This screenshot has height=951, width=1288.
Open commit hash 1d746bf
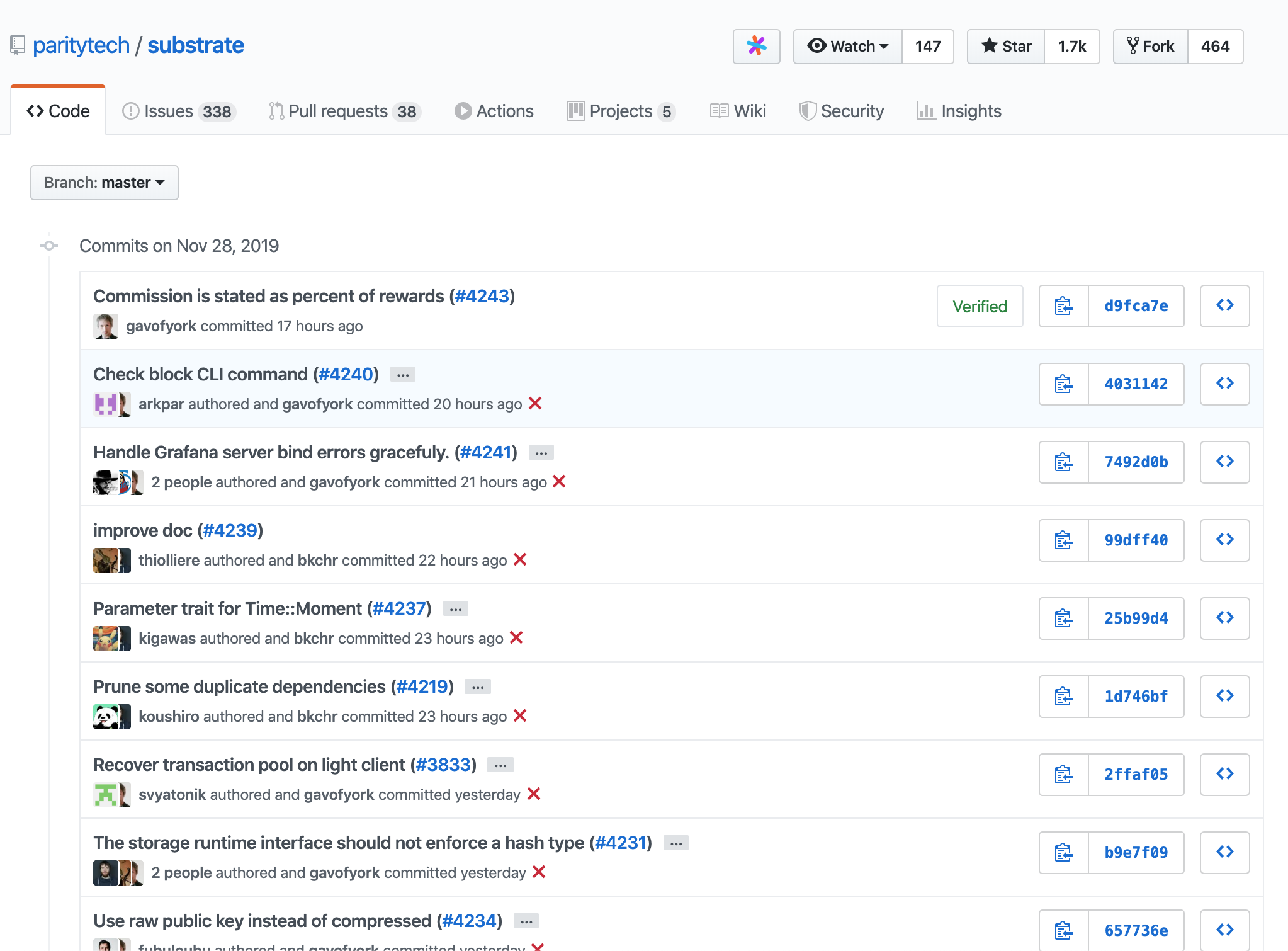[1136, 697]
